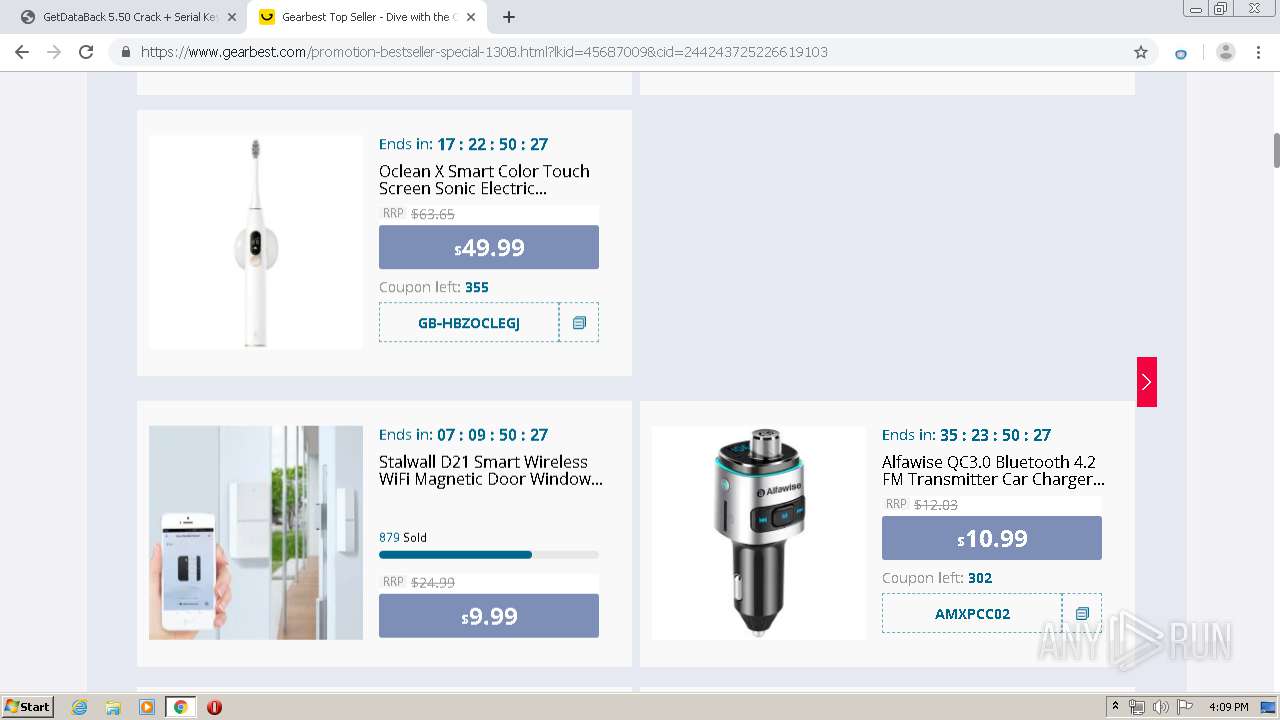Image resolution: width=1280 pixels, height=720 pixels.
Task: Click the Ends in 07 : 09 : 50 : 27 timer
Action: [x=463, y=435]
